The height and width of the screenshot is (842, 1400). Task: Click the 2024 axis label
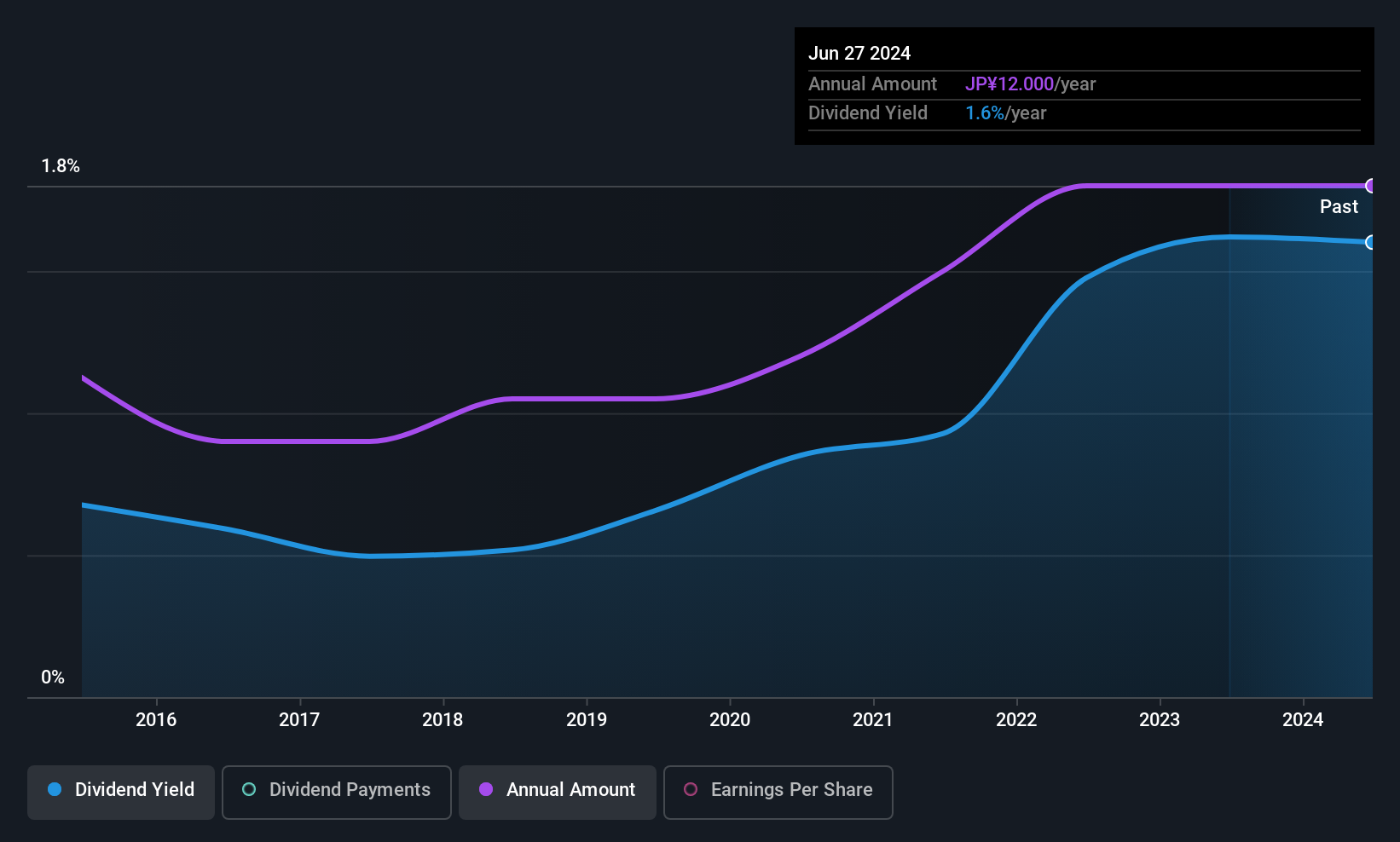coord(1303,719)
